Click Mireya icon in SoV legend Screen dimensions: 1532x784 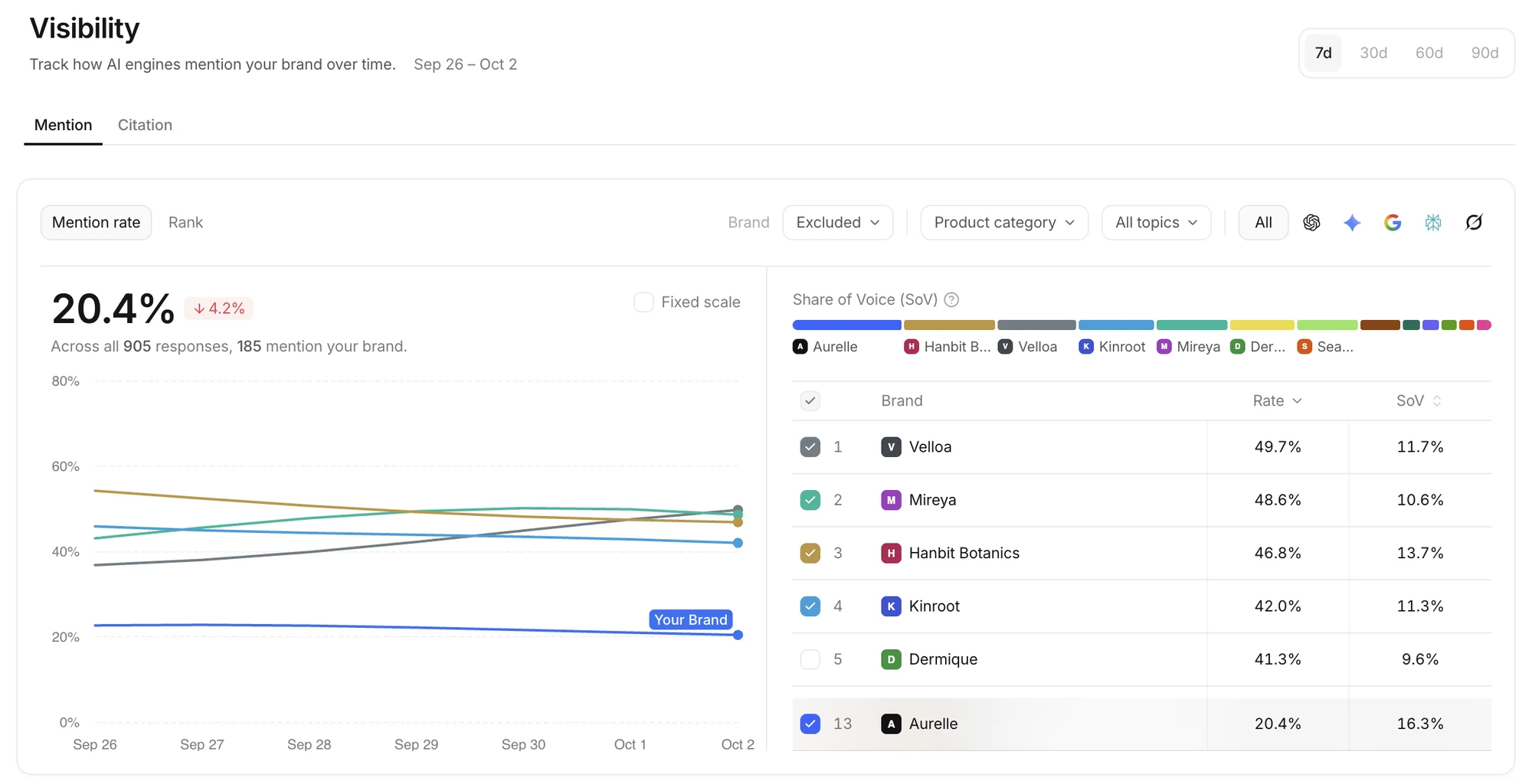point(1164,347)
